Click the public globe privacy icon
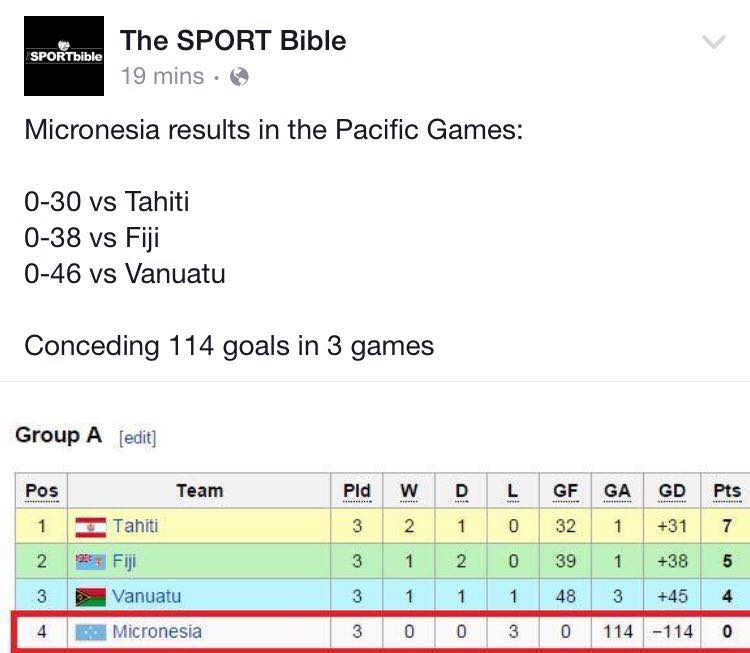The height and width of the screenshot is (653, 750). [239, 77]
